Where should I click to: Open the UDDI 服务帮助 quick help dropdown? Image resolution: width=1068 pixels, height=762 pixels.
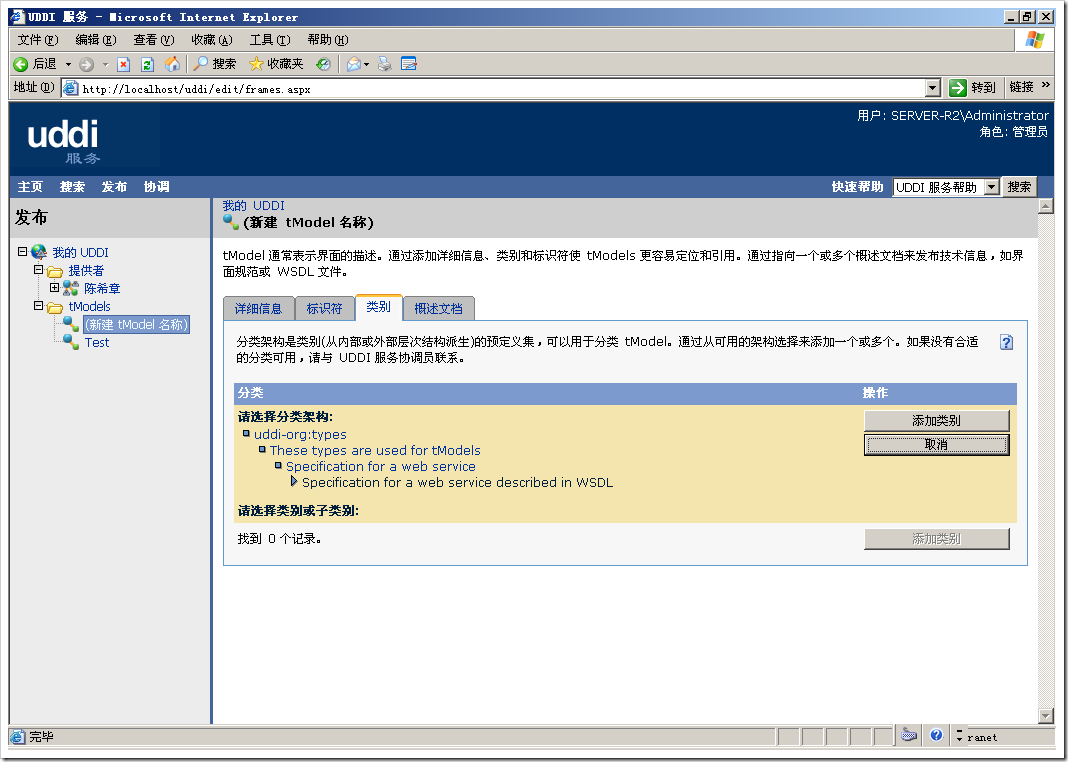click(992, 187)
